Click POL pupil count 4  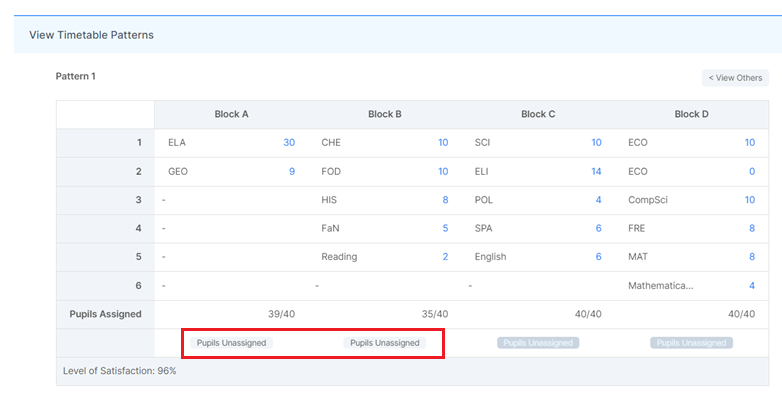598,200
